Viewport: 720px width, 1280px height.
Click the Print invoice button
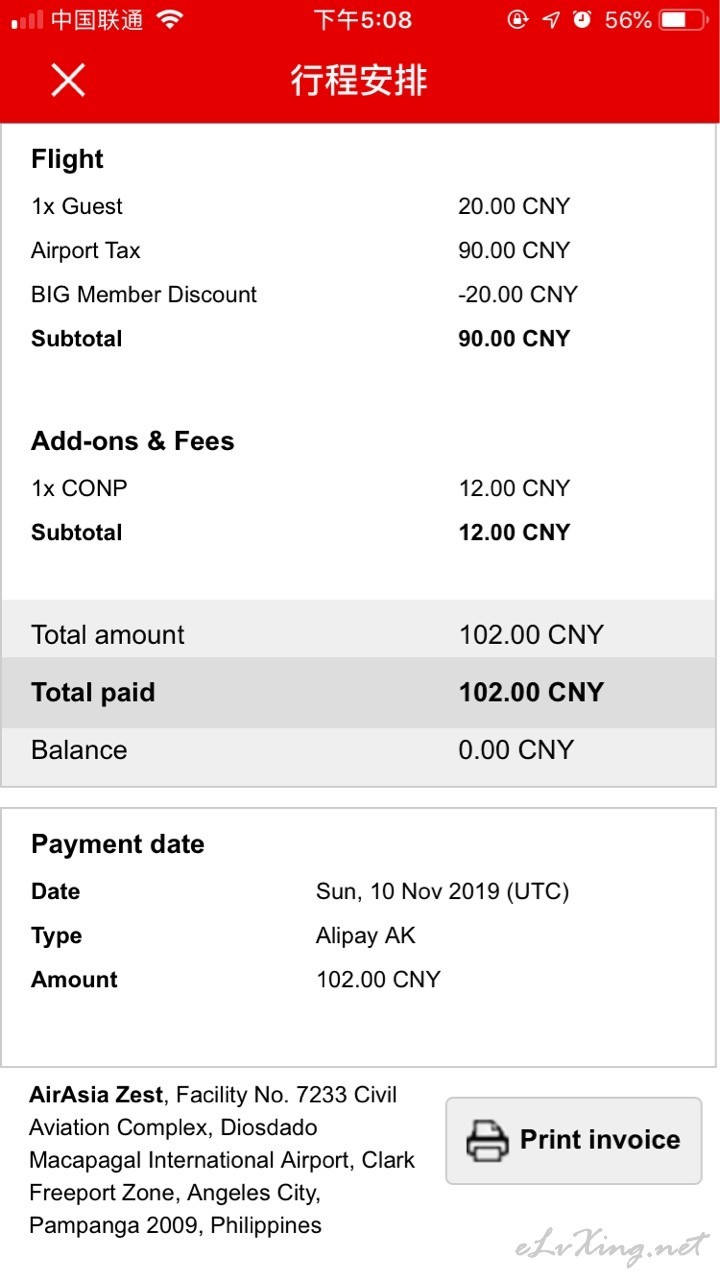[574, 1141]
